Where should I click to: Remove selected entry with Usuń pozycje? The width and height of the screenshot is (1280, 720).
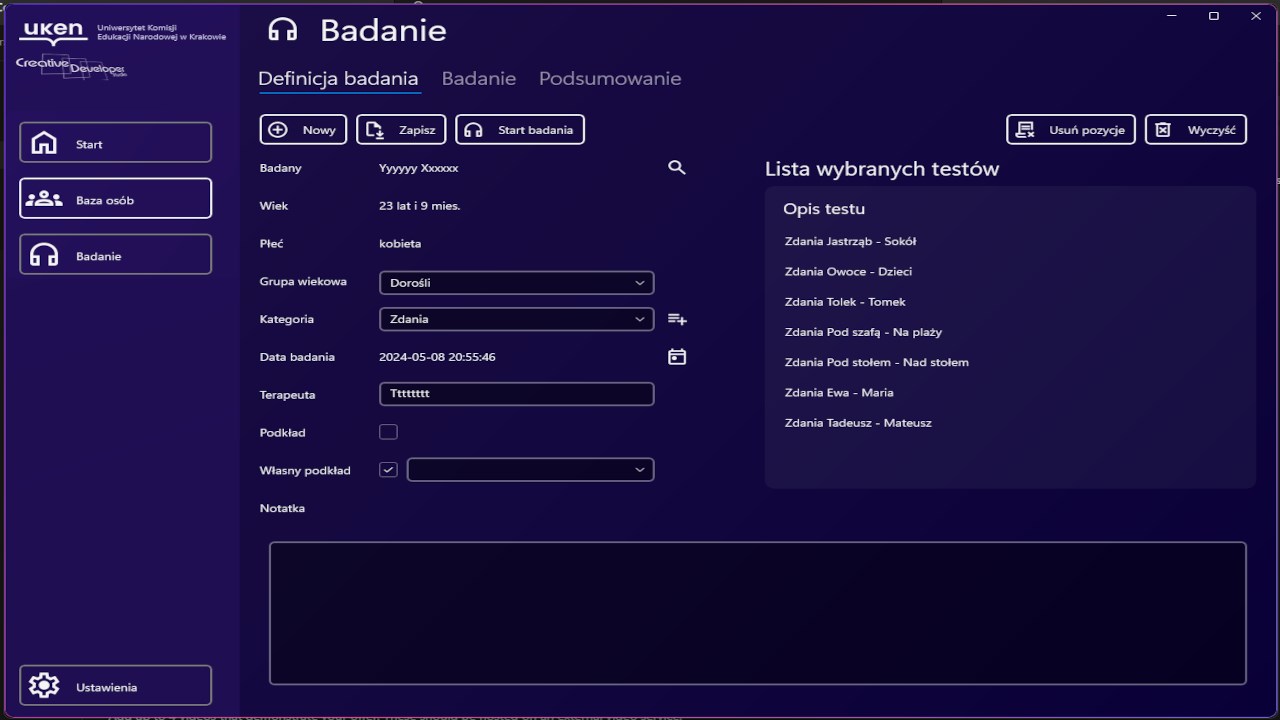coord(1071,130)
